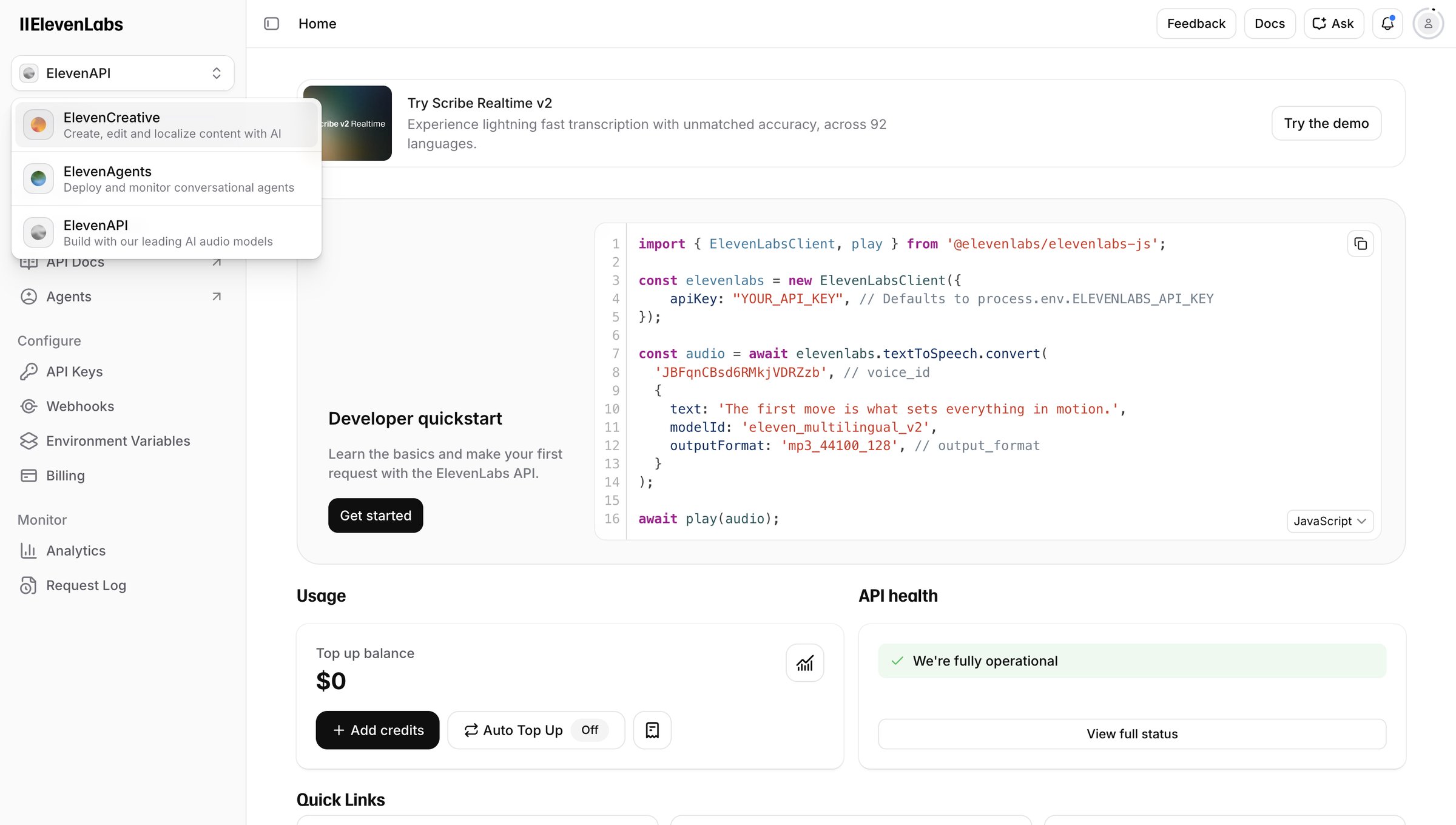Click the Agents sidebar icon
Image resolution: width=1456 pixels, height=825 pixels.
point(29,297)
